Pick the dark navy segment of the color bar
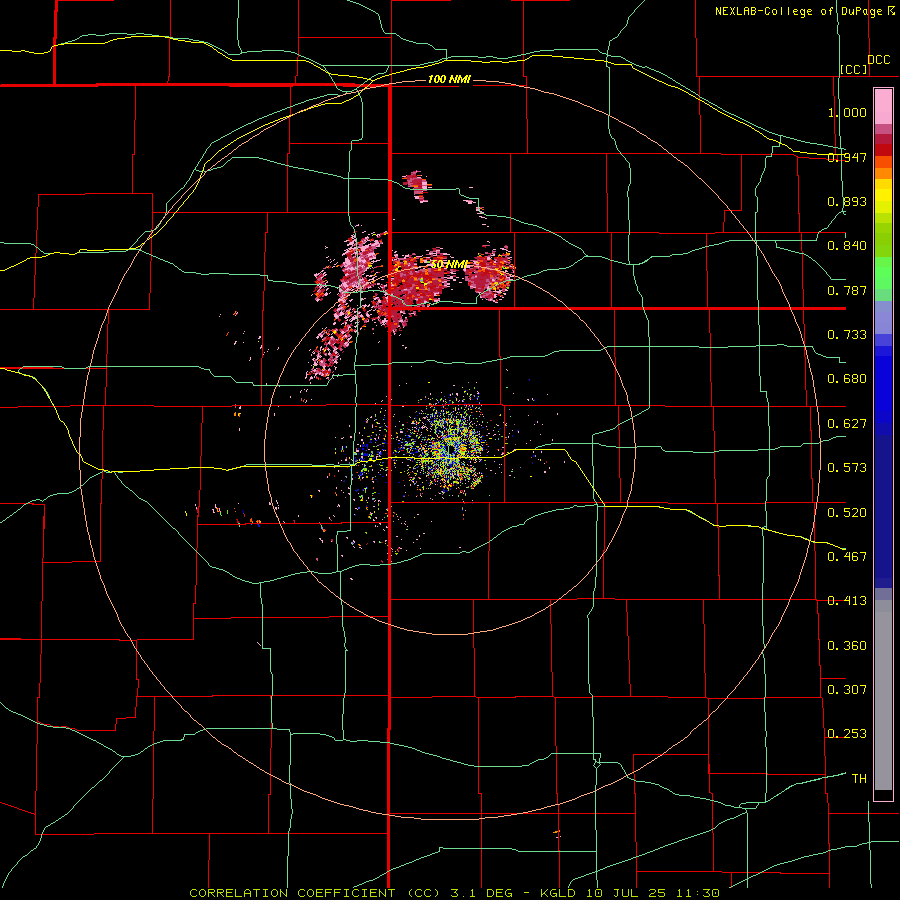900x900 pixels. click(883, 511)
